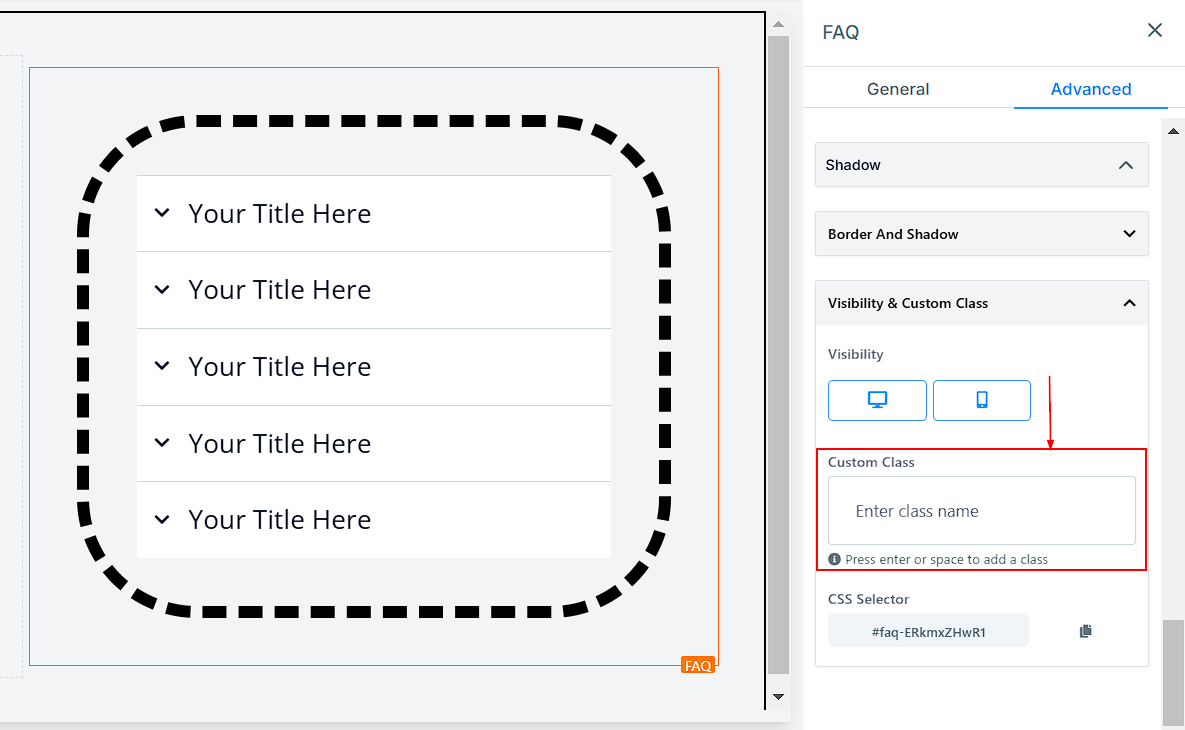Expand the fourth FAQ item chevron

162,443
